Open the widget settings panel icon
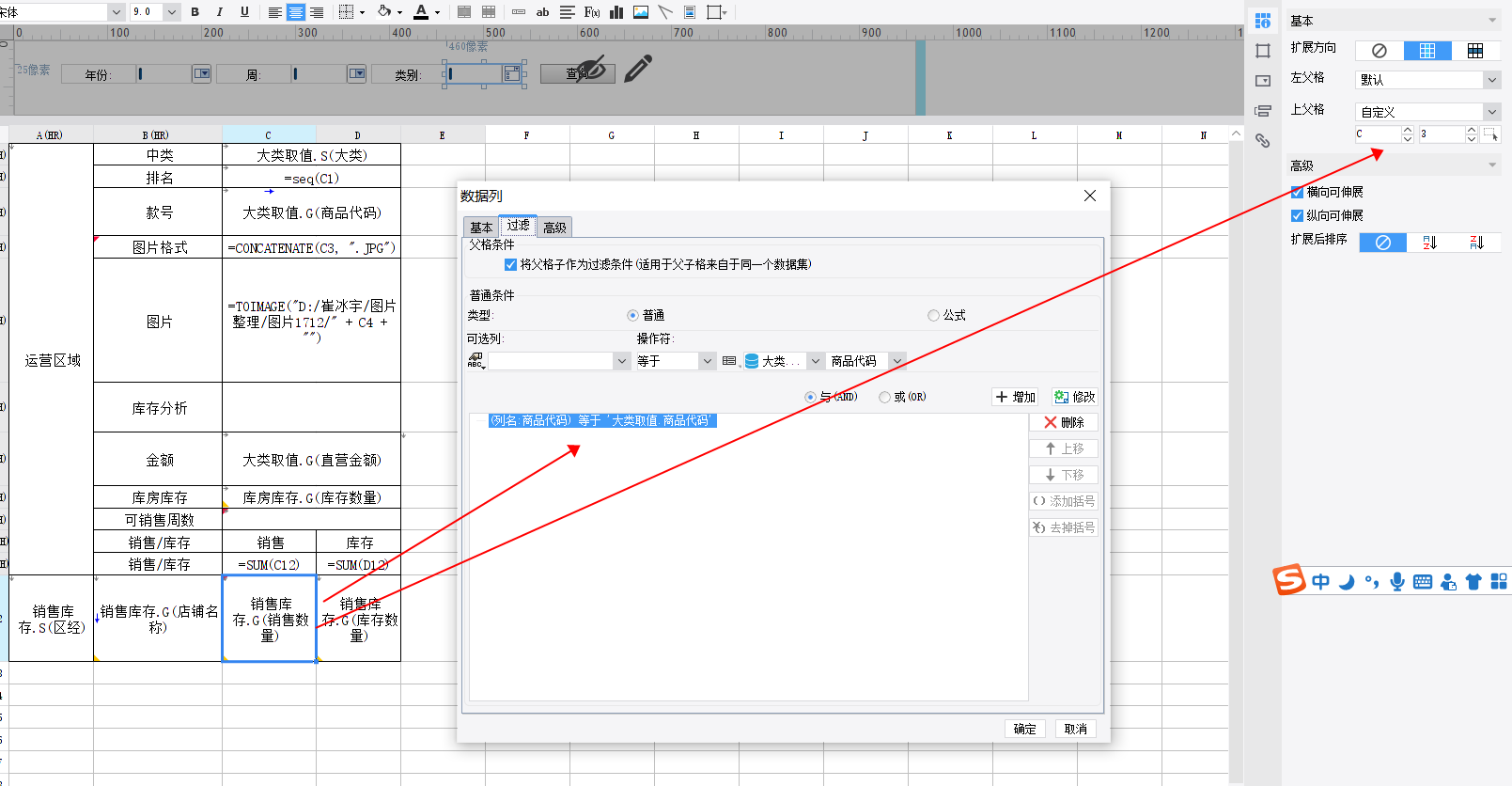This screenshot has height=786, width=1512. pyautogui.click(x=1263, y=81)
